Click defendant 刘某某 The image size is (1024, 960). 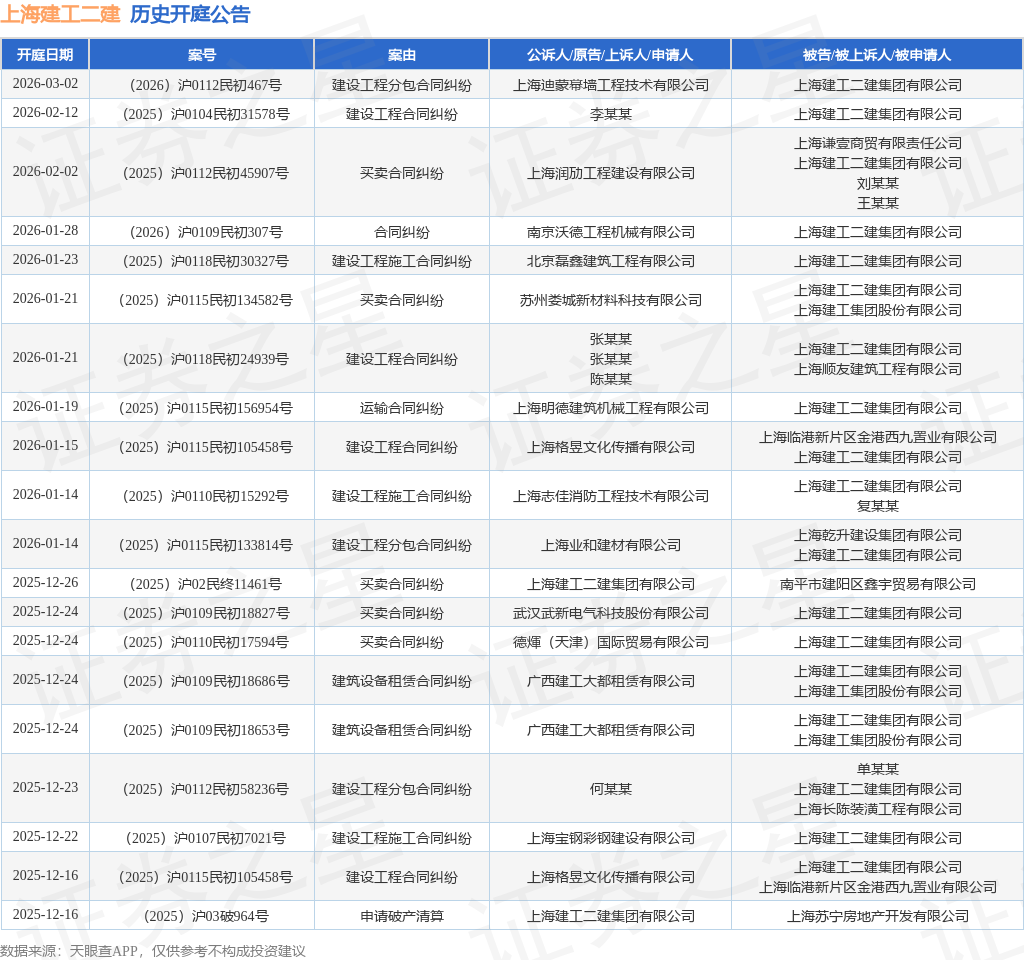878,183
